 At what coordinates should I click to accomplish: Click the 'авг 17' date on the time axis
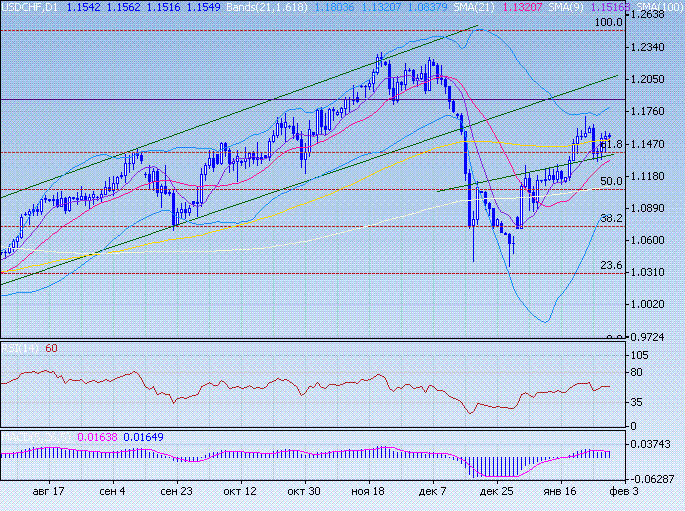tap(49, 492)
